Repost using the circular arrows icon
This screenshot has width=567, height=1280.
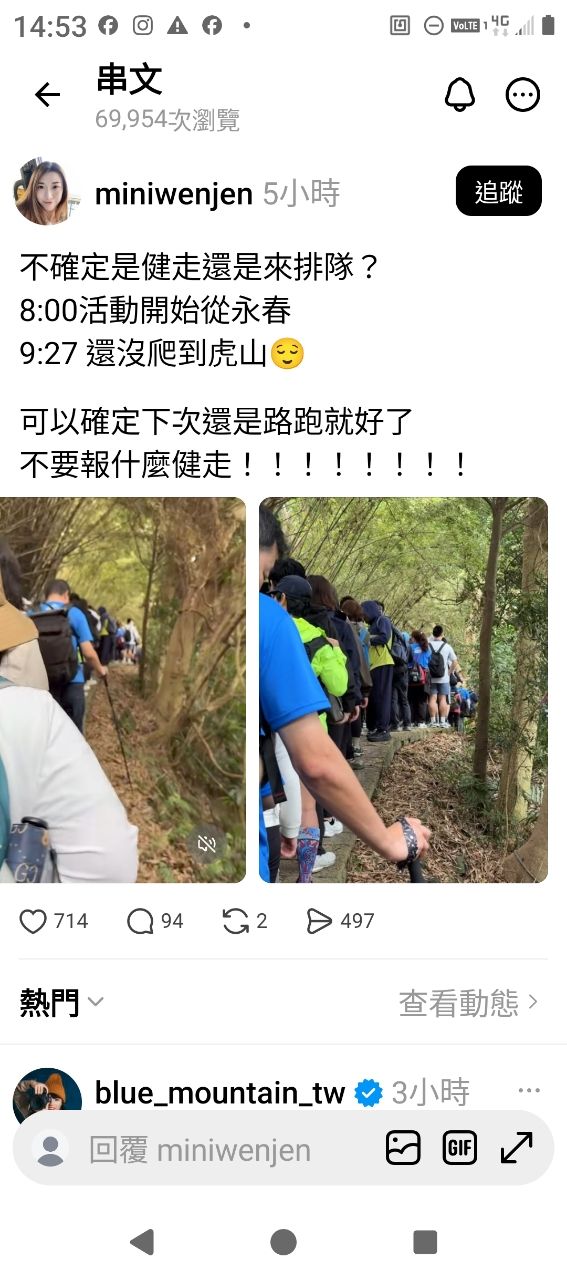coord(236,921)
